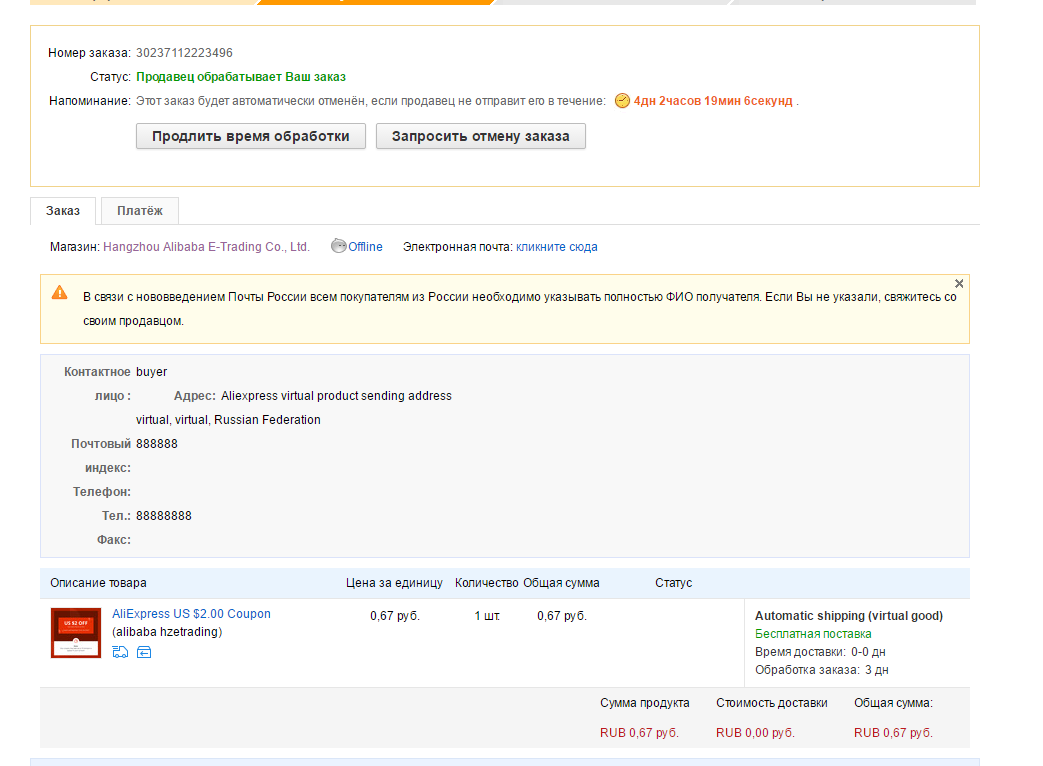Click Запросить отмену заказа button
This screenshot has height=766, width=1043.
[x=480, y=136]
